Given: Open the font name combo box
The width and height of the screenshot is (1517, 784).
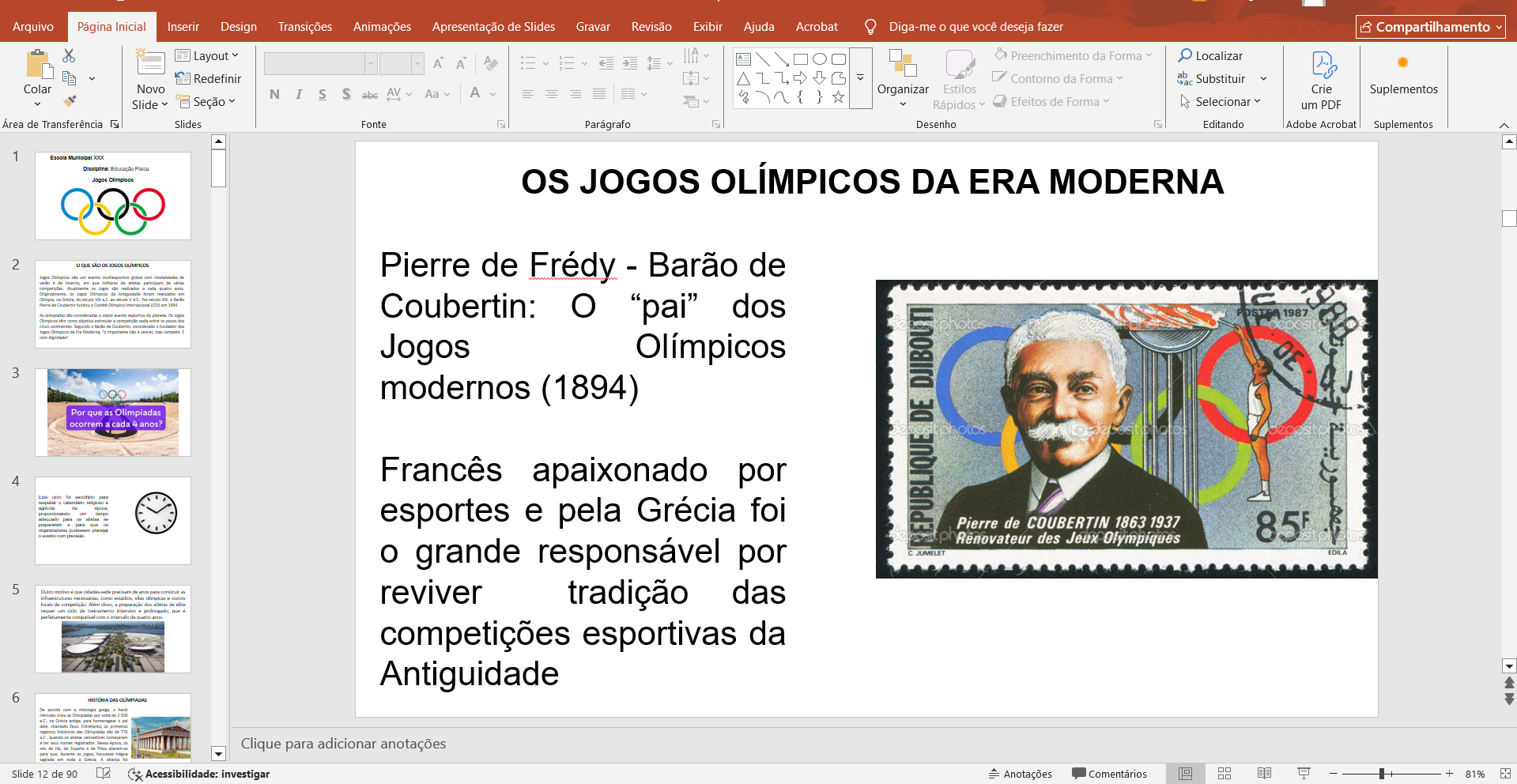Looking at the screenshot, I should 320,63.
